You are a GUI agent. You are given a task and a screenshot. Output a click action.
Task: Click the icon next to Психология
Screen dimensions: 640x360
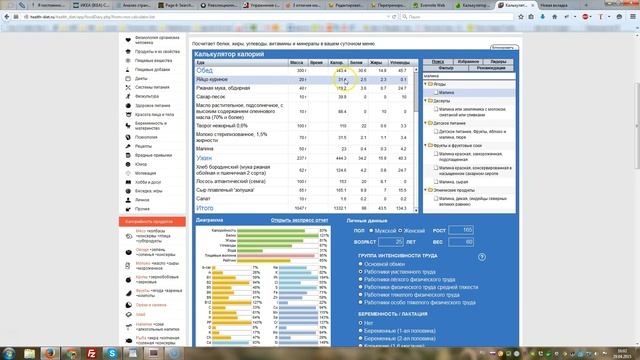pos(128,137)
